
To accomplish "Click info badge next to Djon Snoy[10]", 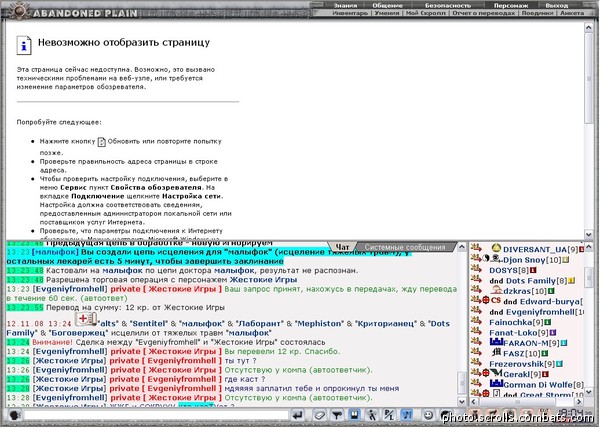I will coord(566,260).
